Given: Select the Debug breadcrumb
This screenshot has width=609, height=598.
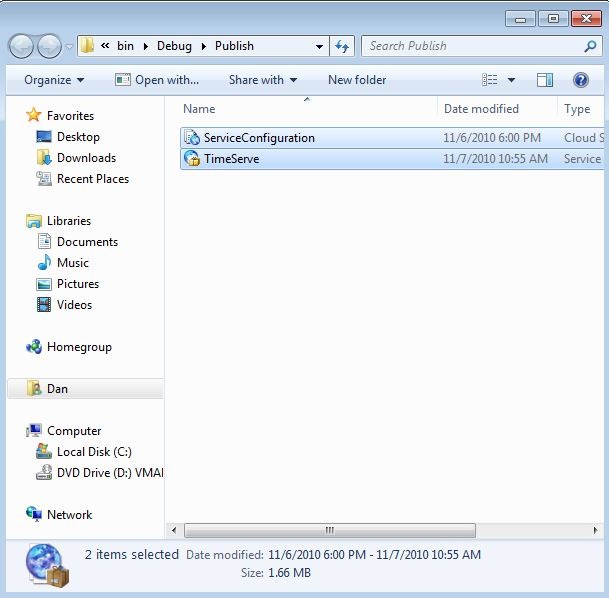Looking at the screenshot, I should 174,46.
